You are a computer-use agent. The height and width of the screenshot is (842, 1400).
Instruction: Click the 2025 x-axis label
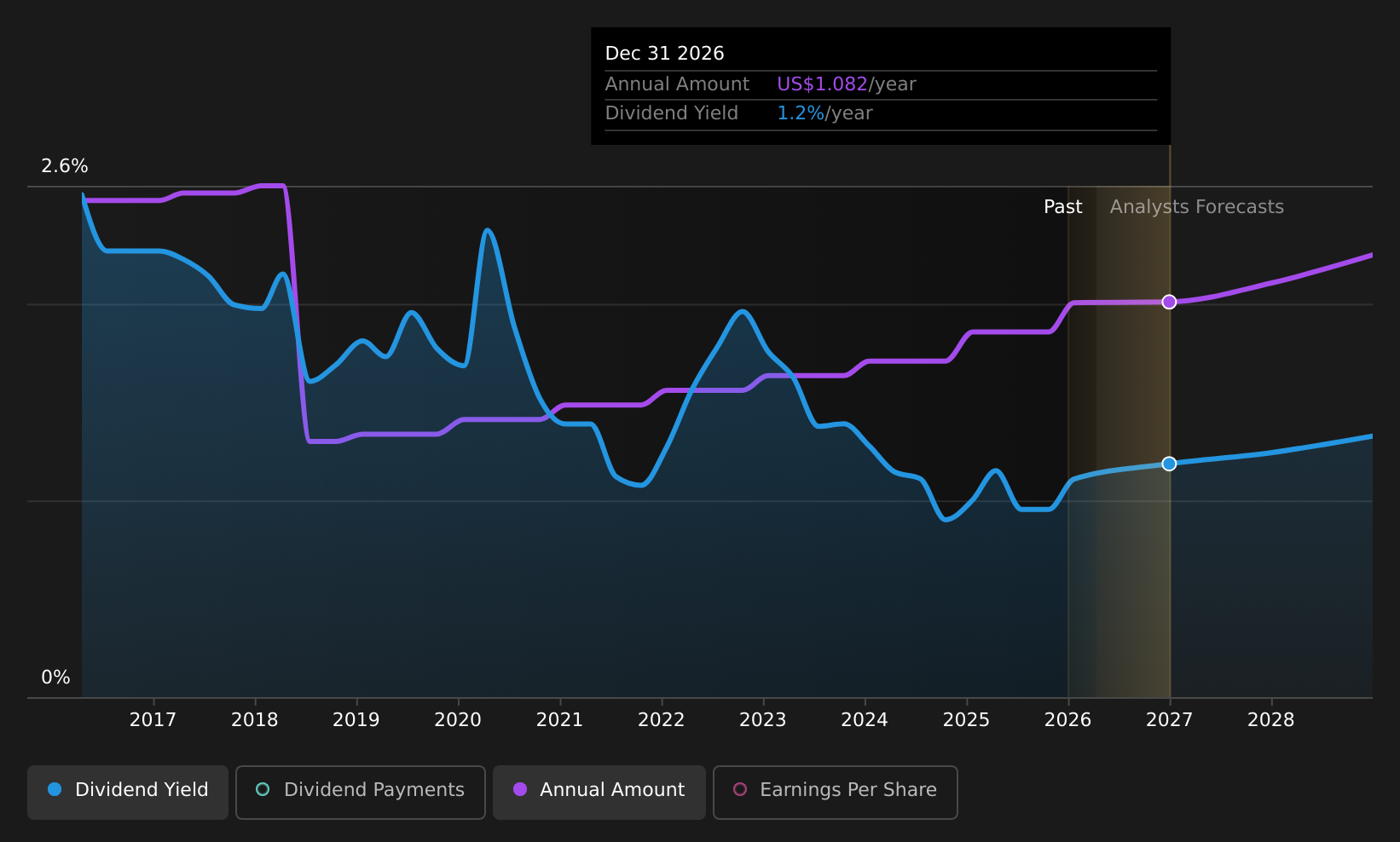point(966,720)
